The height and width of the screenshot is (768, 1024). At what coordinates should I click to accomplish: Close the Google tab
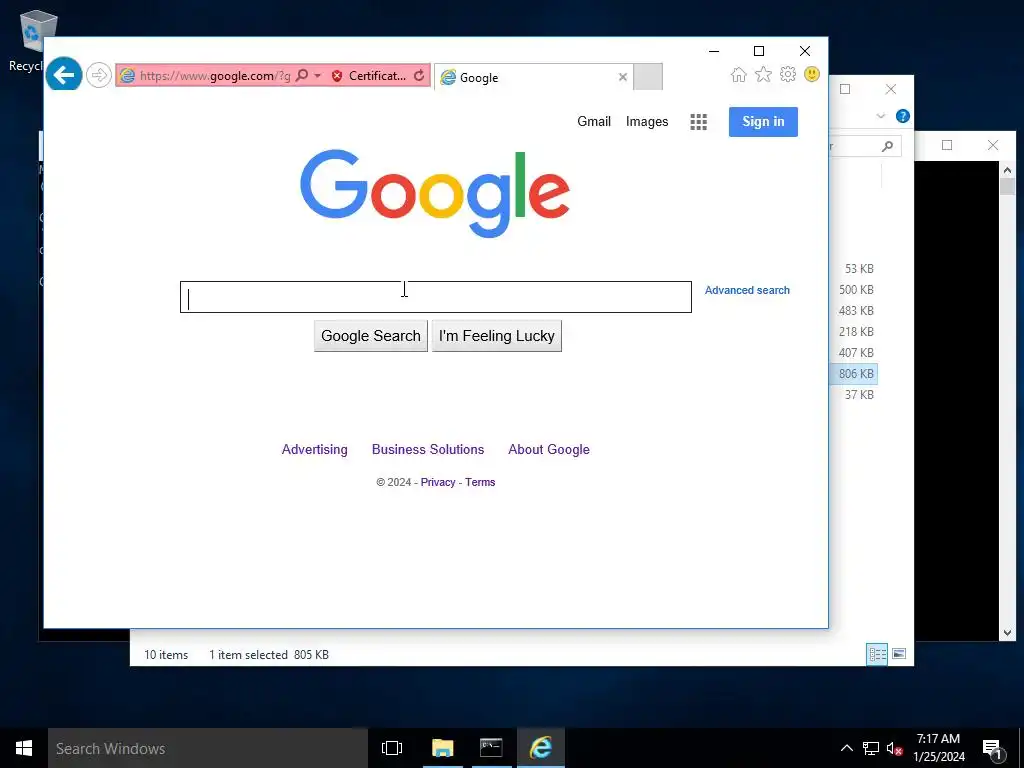click(x=623, y=77)
